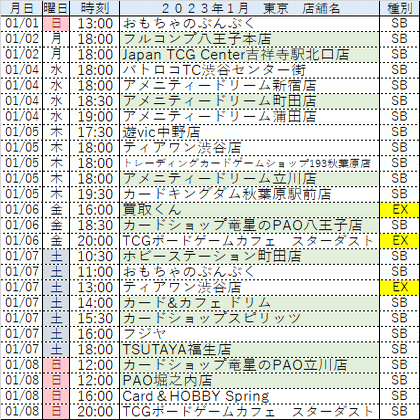Click トレーディングカードゲームショップ193秋葉原店 cell

tap(249, 163)
